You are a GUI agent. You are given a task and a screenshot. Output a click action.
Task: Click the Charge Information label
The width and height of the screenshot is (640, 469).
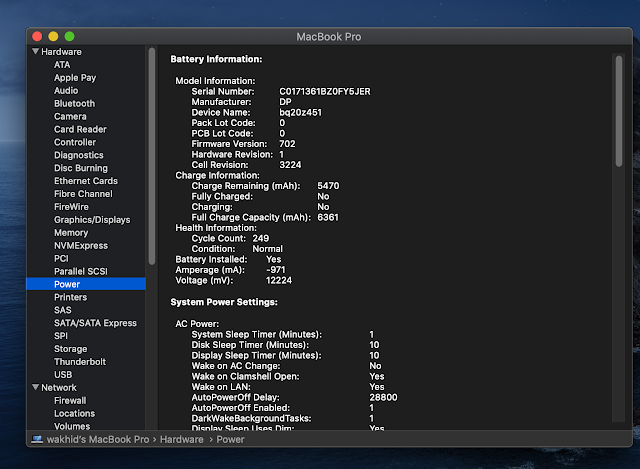(217, 176)
